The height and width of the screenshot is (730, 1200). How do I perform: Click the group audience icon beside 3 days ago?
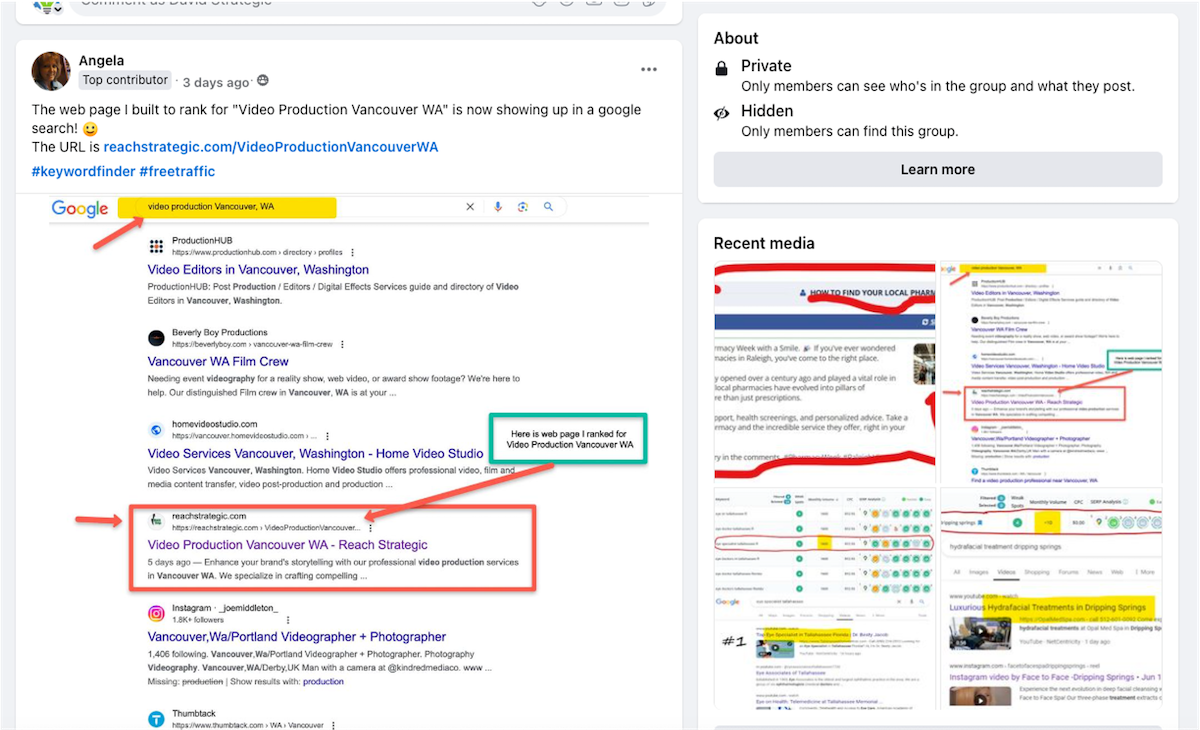click(263, 81)
